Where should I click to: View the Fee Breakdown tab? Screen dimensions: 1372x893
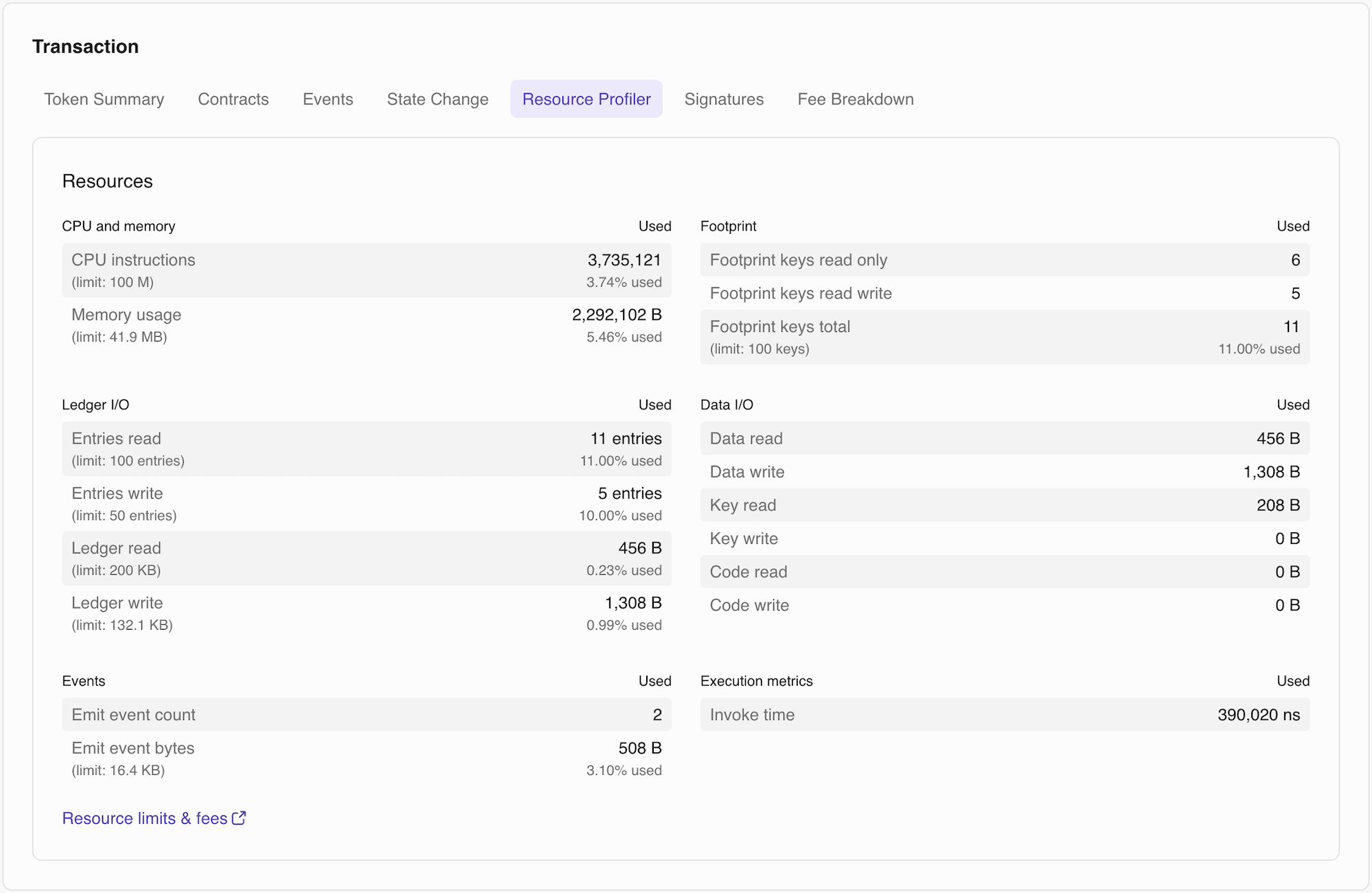click(x=855, y=99)
